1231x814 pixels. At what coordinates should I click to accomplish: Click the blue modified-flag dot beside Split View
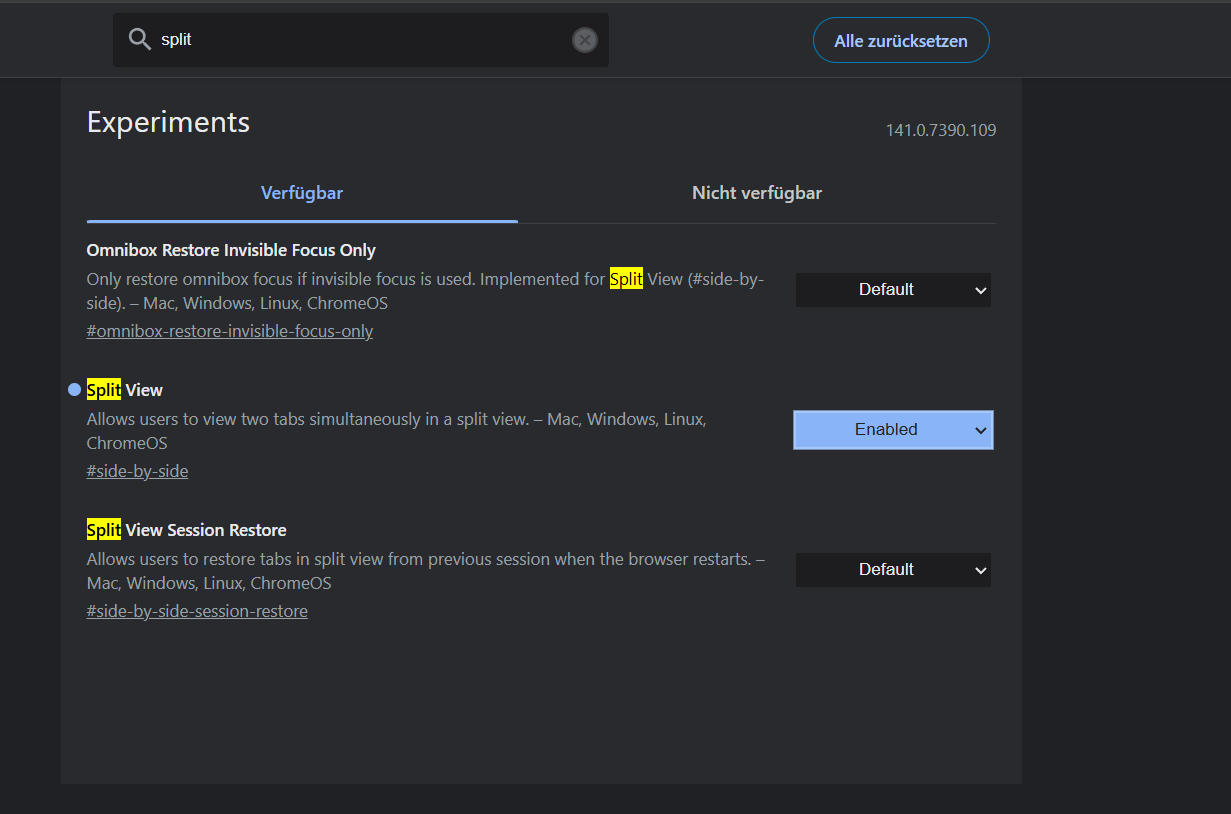[74, 390]
